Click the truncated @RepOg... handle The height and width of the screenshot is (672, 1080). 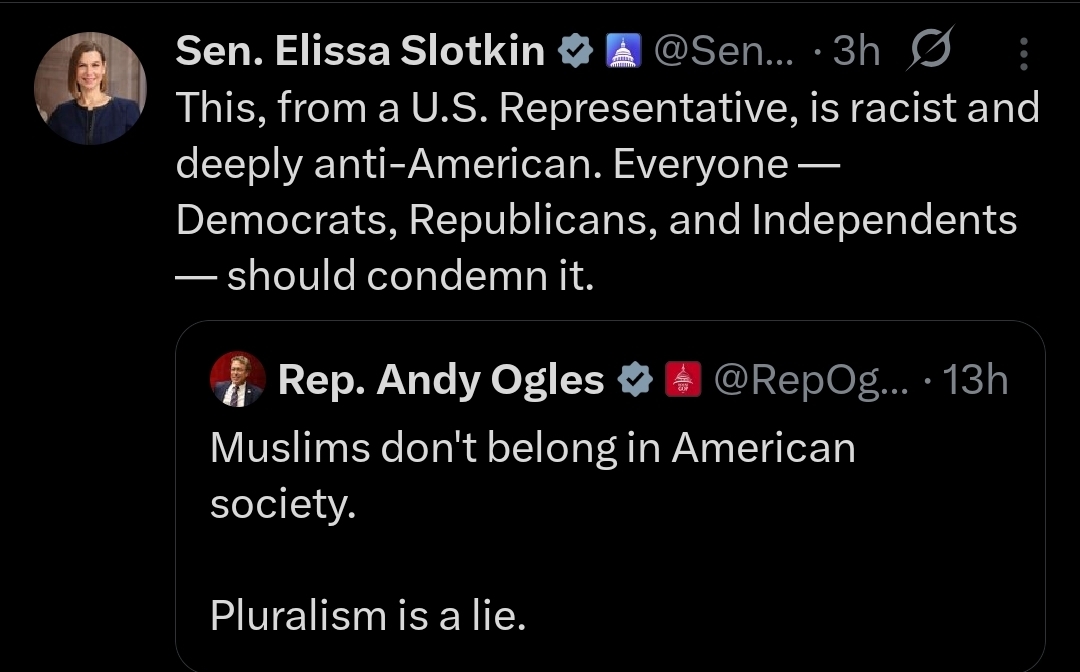tap(808, 380)
